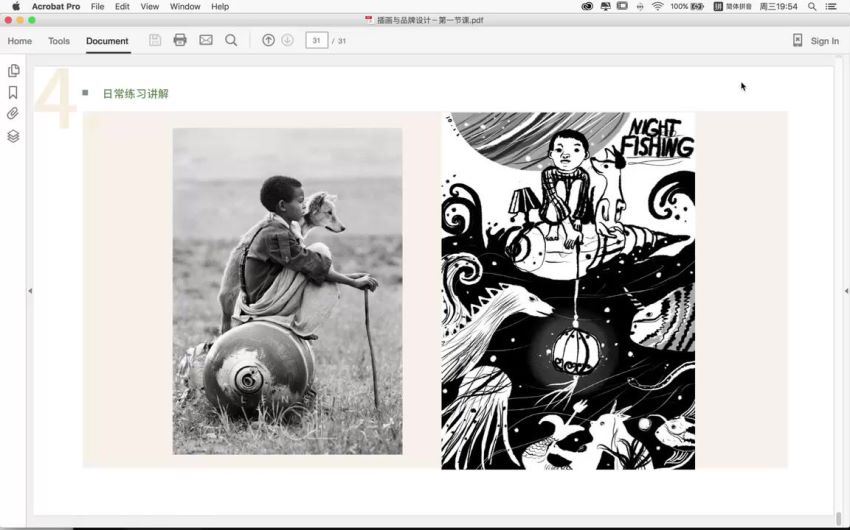The width and height of the screenshot is (850, 530).
Task: Click the Creative Cloud menu bar icon
Action: (x=587, y=7)
